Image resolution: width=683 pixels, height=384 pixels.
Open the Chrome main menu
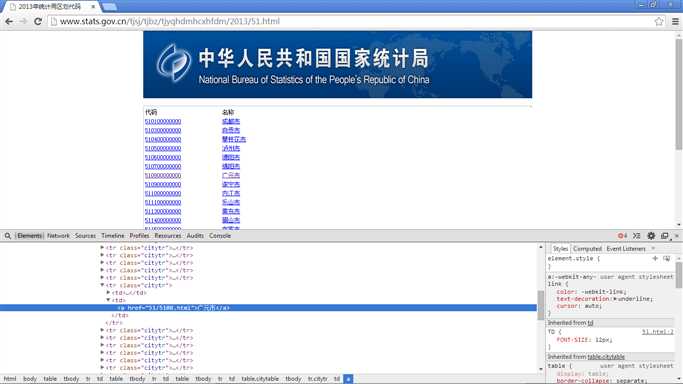(x=675, y=21)
